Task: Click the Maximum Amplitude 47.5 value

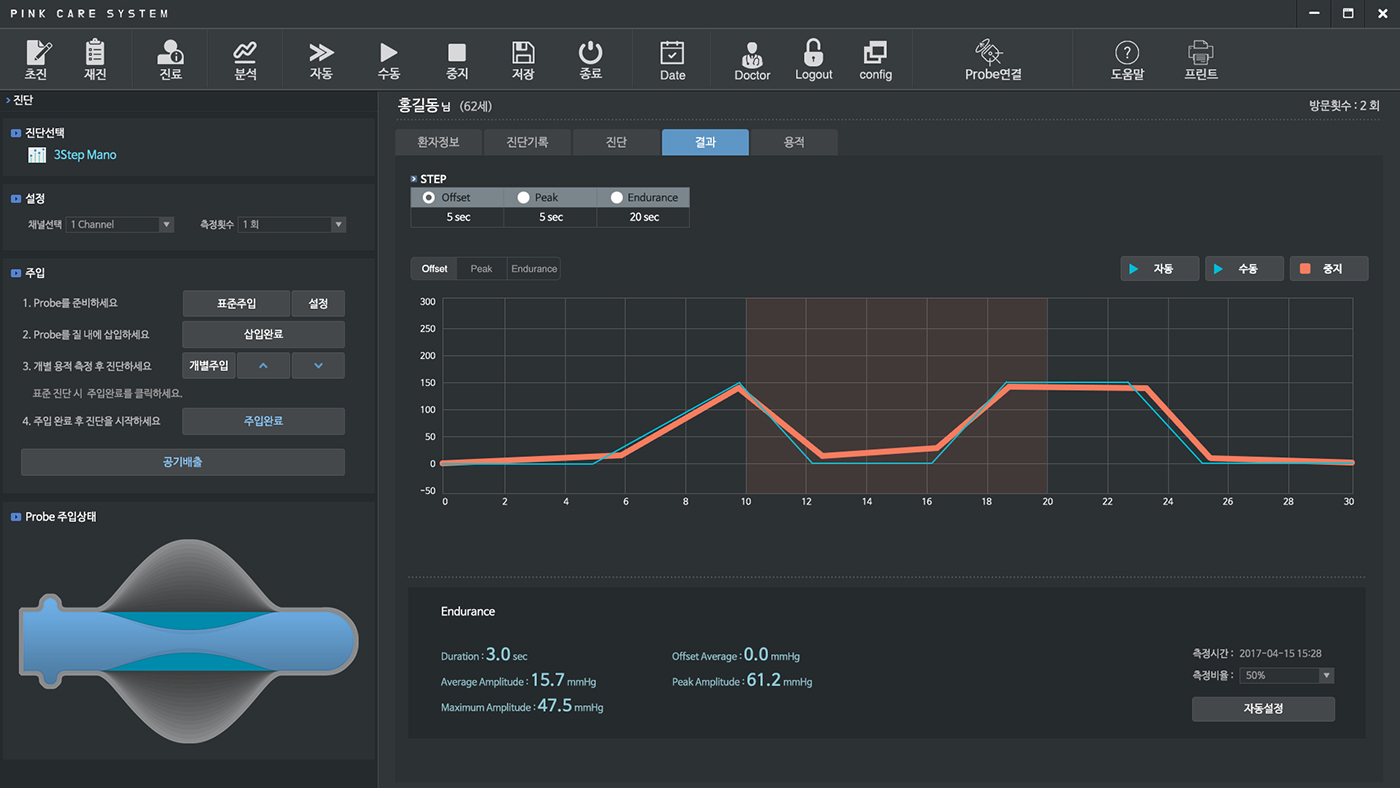Action: 555,706
